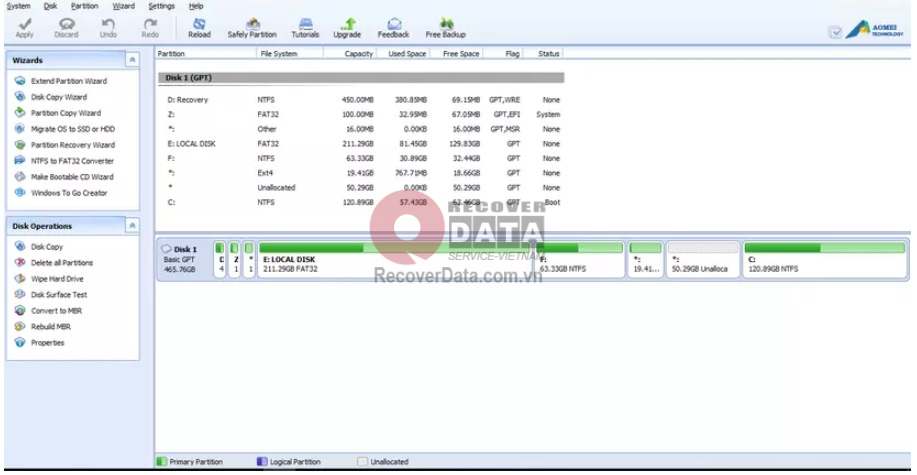Open the Disk menu
This screenshot has height=475, width=917.
pos(50,6)
